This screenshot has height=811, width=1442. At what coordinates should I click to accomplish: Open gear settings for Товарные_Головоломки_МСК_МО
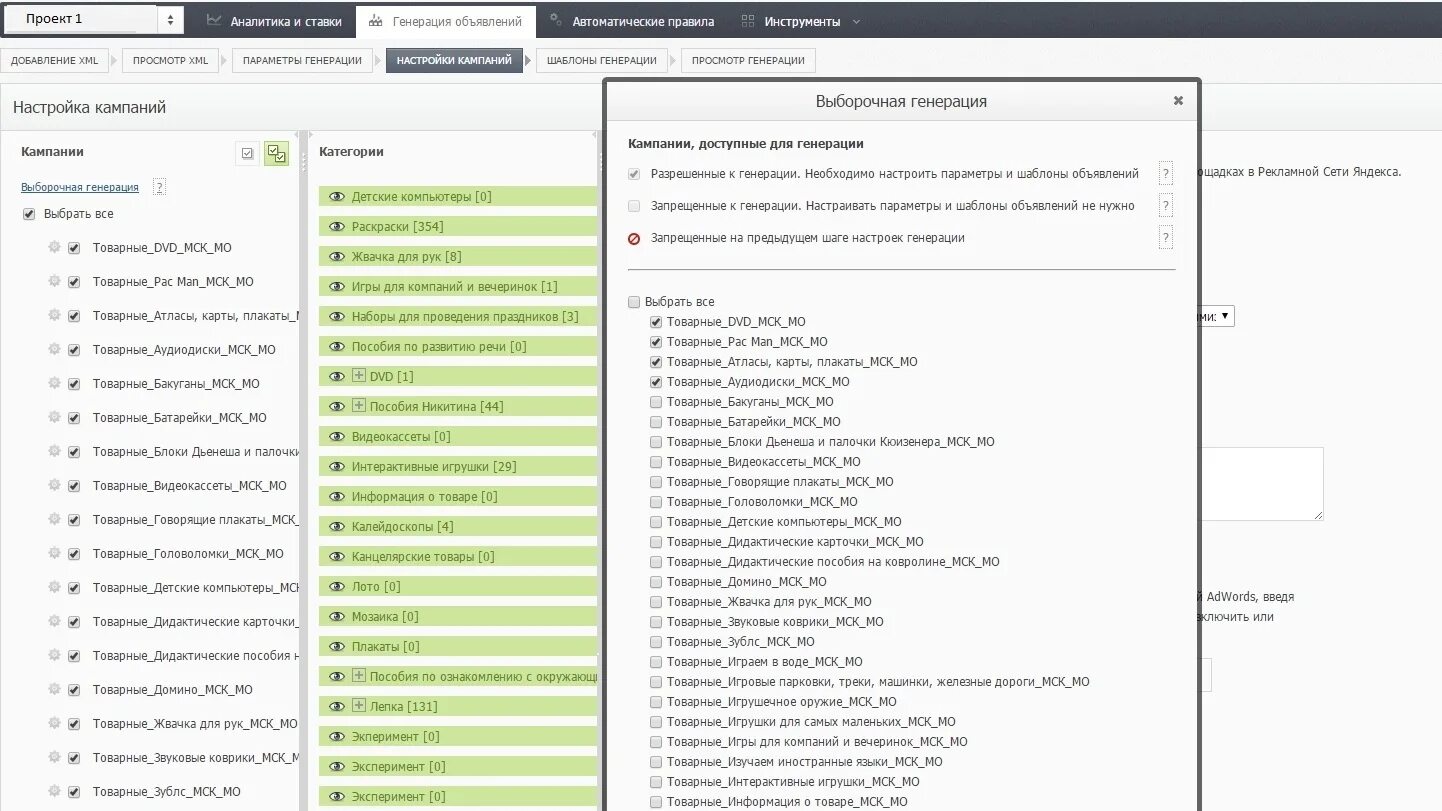point(54,553)
